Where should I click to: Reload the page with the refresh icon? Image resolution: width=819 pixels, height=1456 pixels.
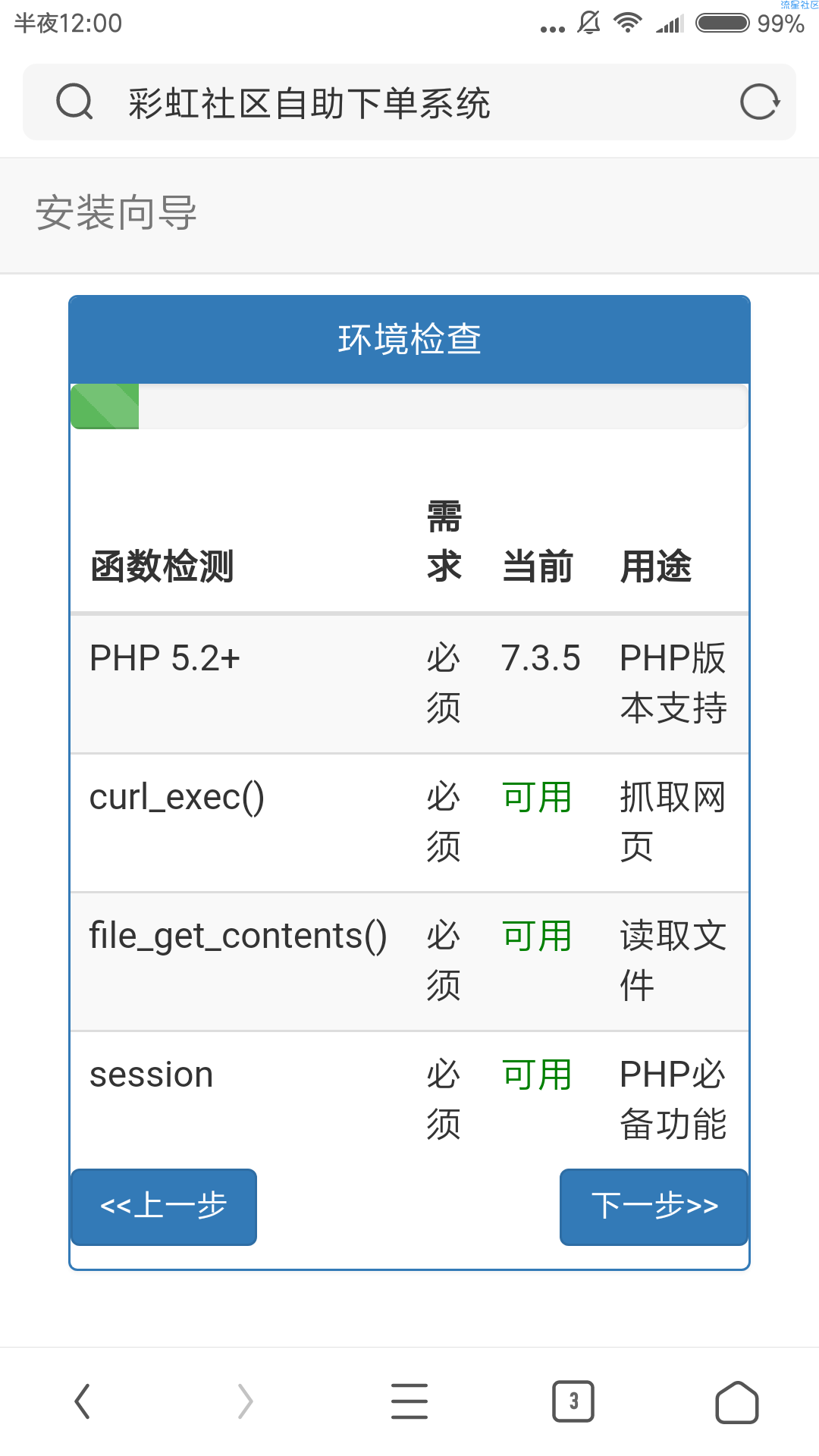point(759,102)
